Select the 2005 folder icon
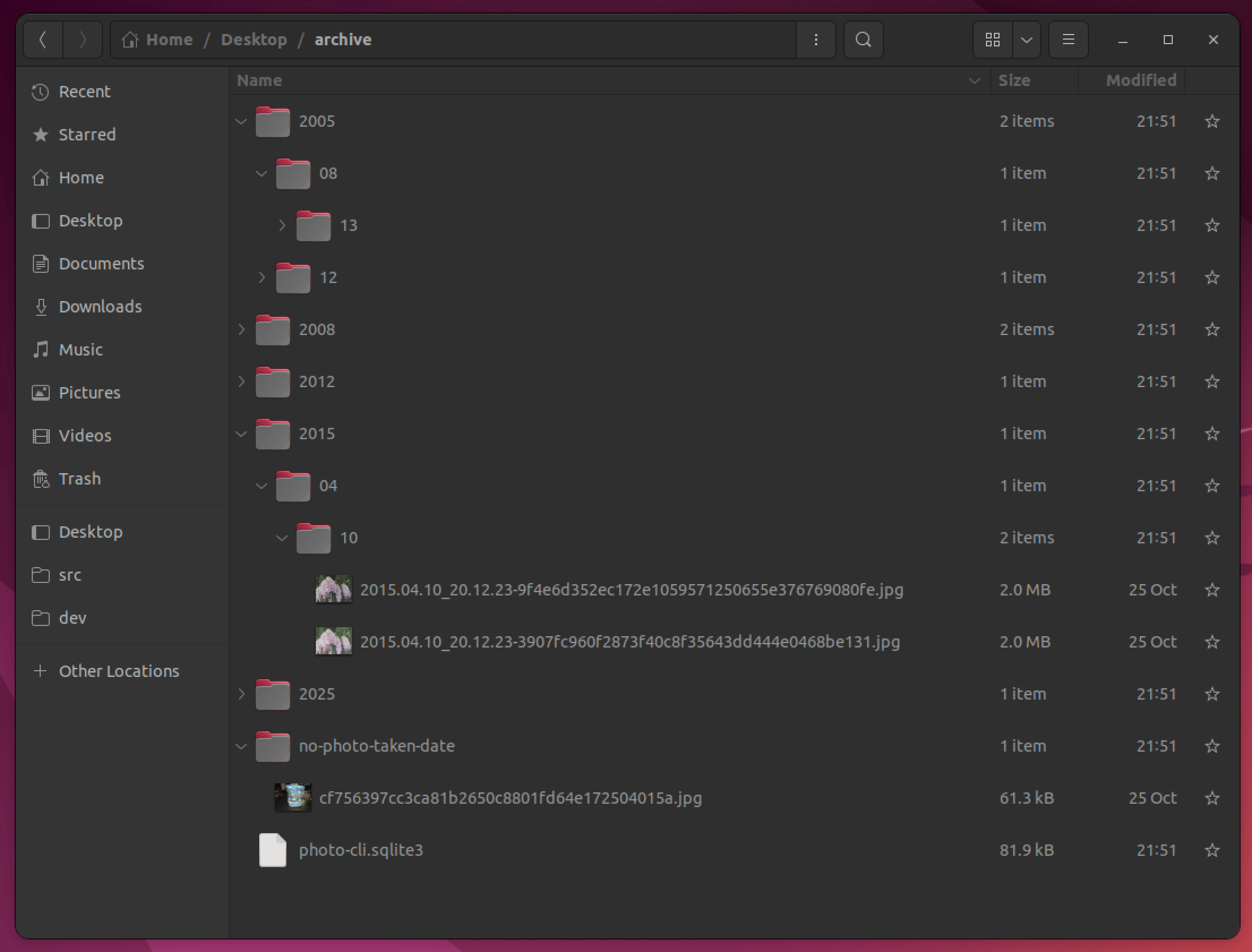Screen dimensions: 1252x952 [x=272, y=121]
